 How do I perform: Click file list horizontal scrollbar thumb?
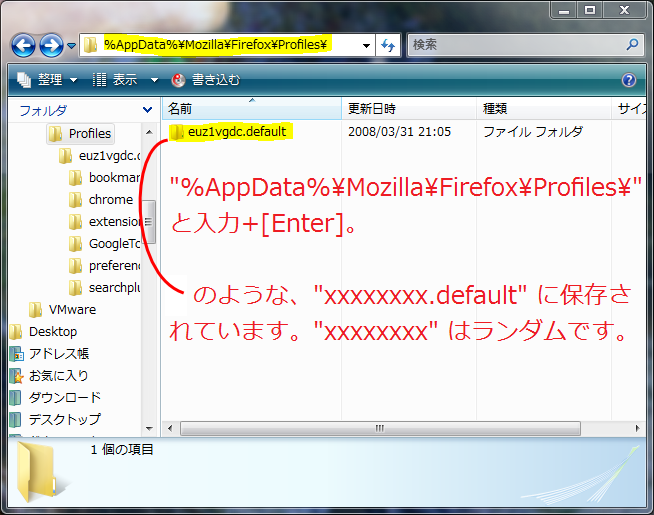[x=380, y=428]
